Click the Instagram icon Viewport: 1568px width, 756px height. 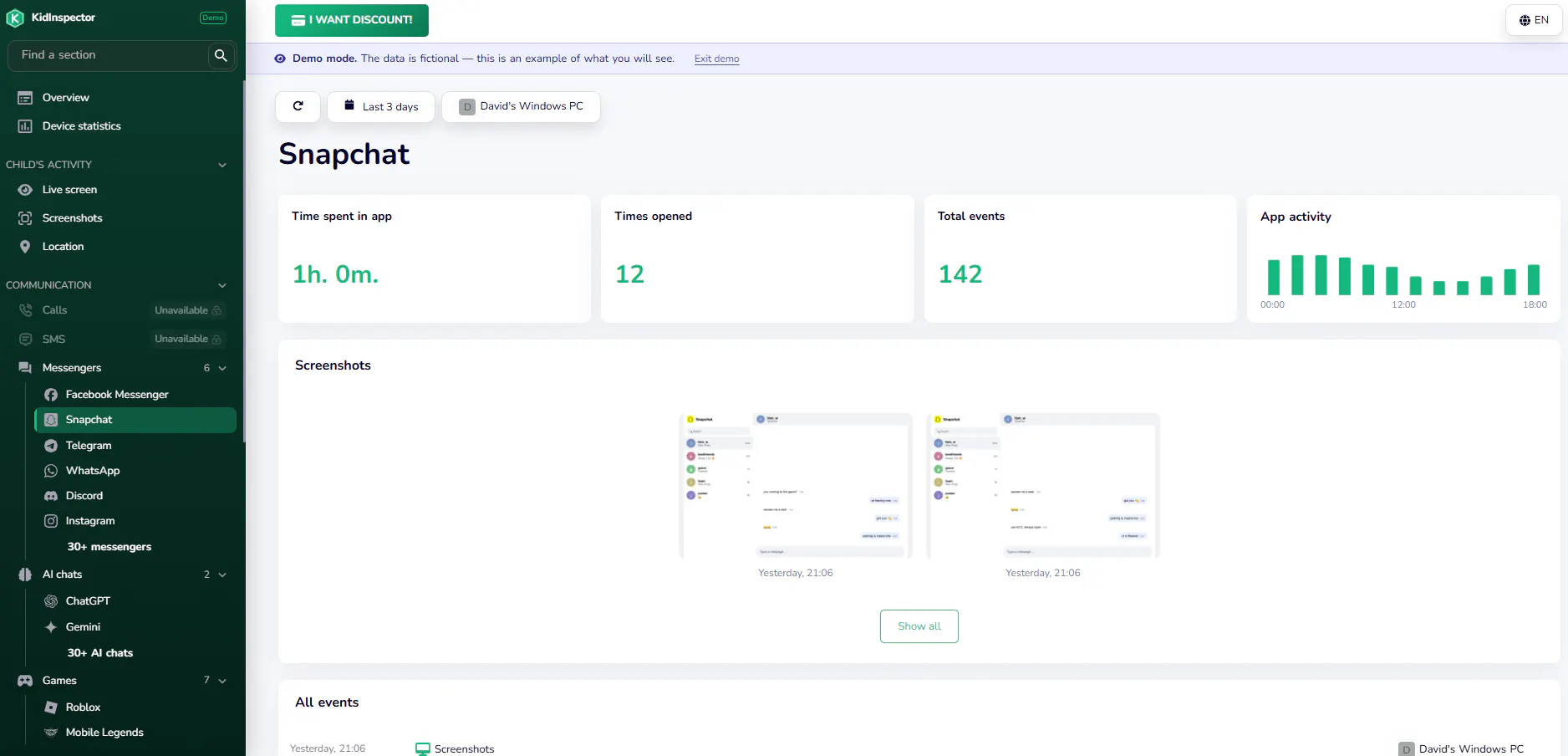51,521
